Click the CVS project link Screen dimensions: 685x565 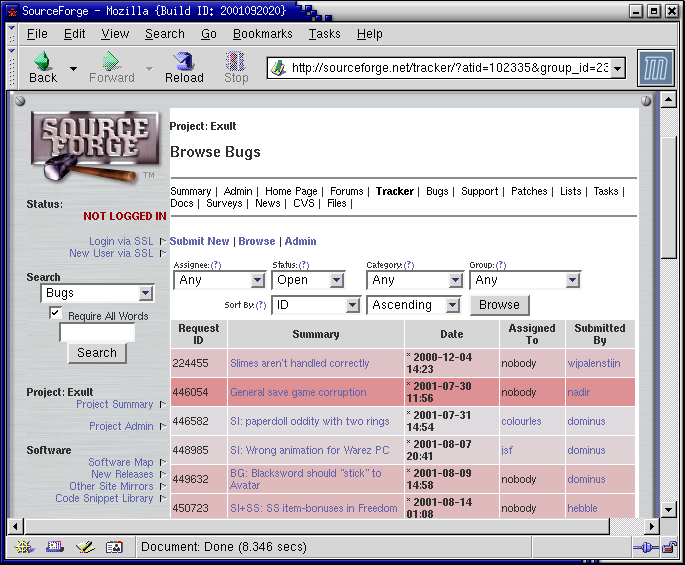304,204
